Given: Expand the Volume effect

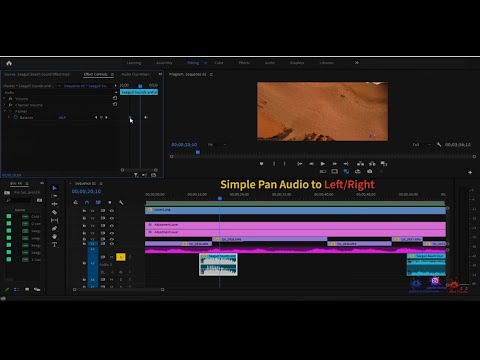Looking at the screenshot, I should (5, 99).
